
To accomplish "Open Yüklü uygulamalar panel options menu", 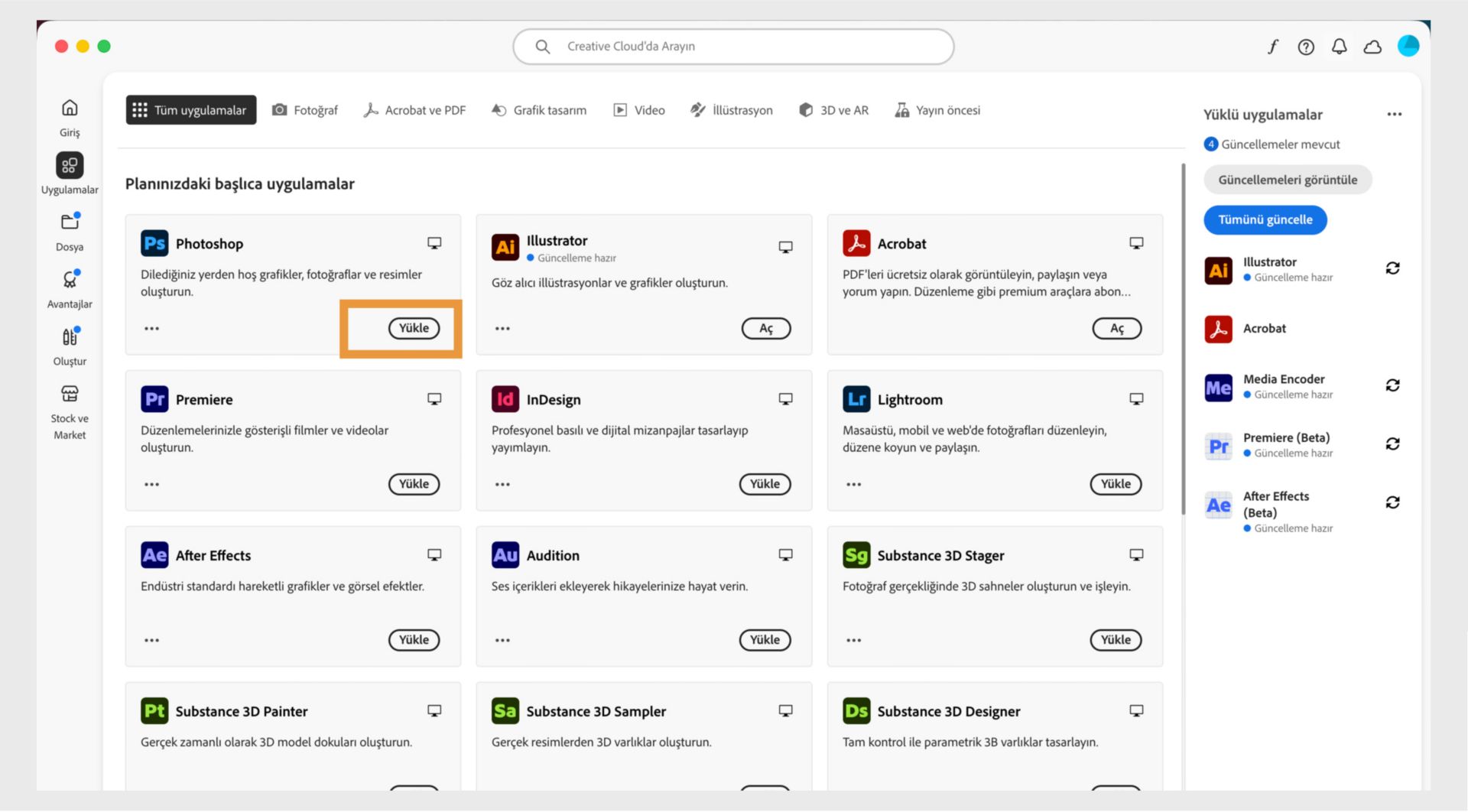I will point(1395,115).
